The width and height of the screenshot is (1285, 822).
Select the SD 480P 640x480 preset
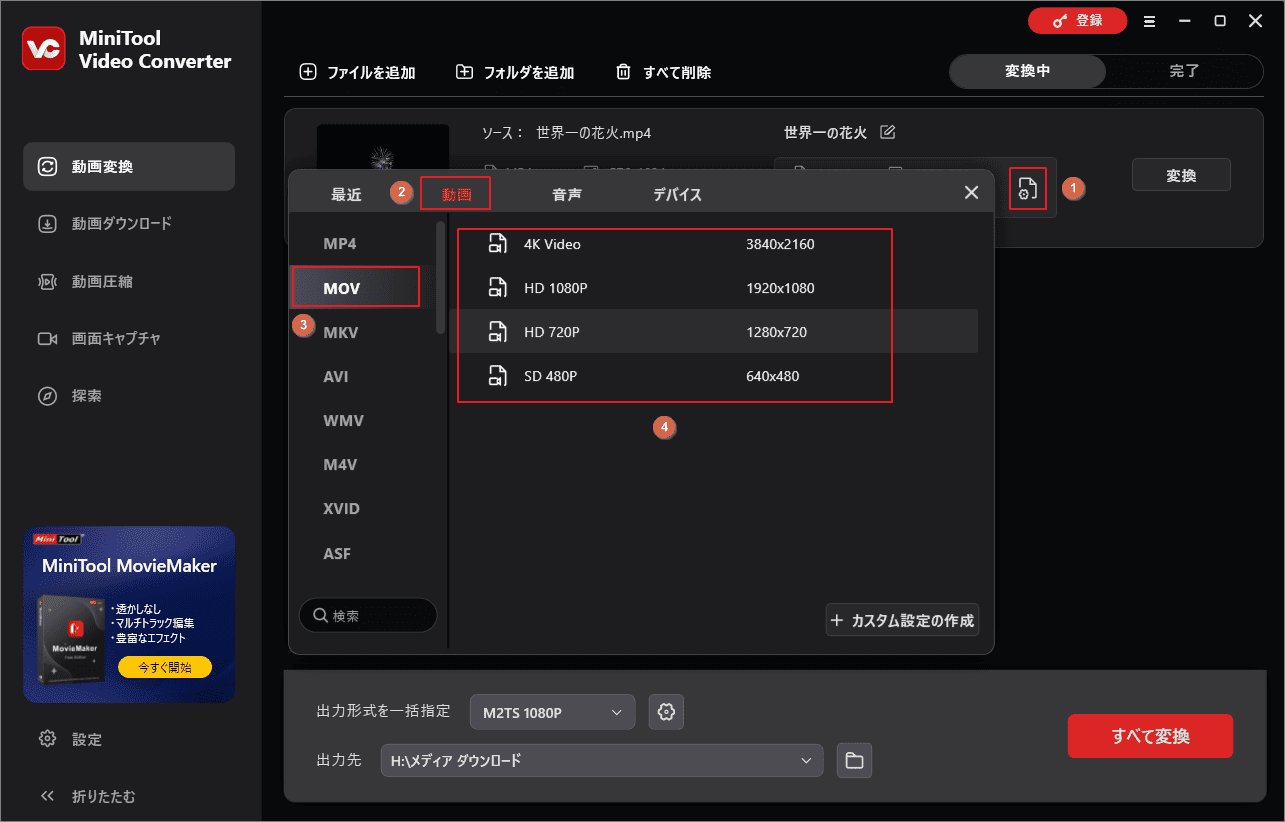713,376
